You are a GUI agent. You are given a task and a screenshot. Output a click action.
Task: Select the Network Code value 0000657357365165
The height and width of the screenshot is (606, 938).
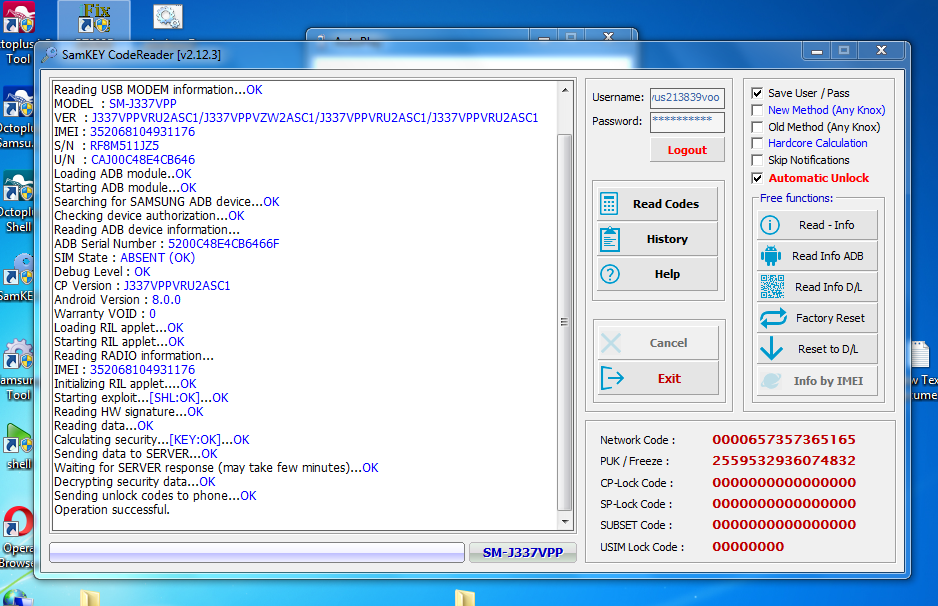784,440
